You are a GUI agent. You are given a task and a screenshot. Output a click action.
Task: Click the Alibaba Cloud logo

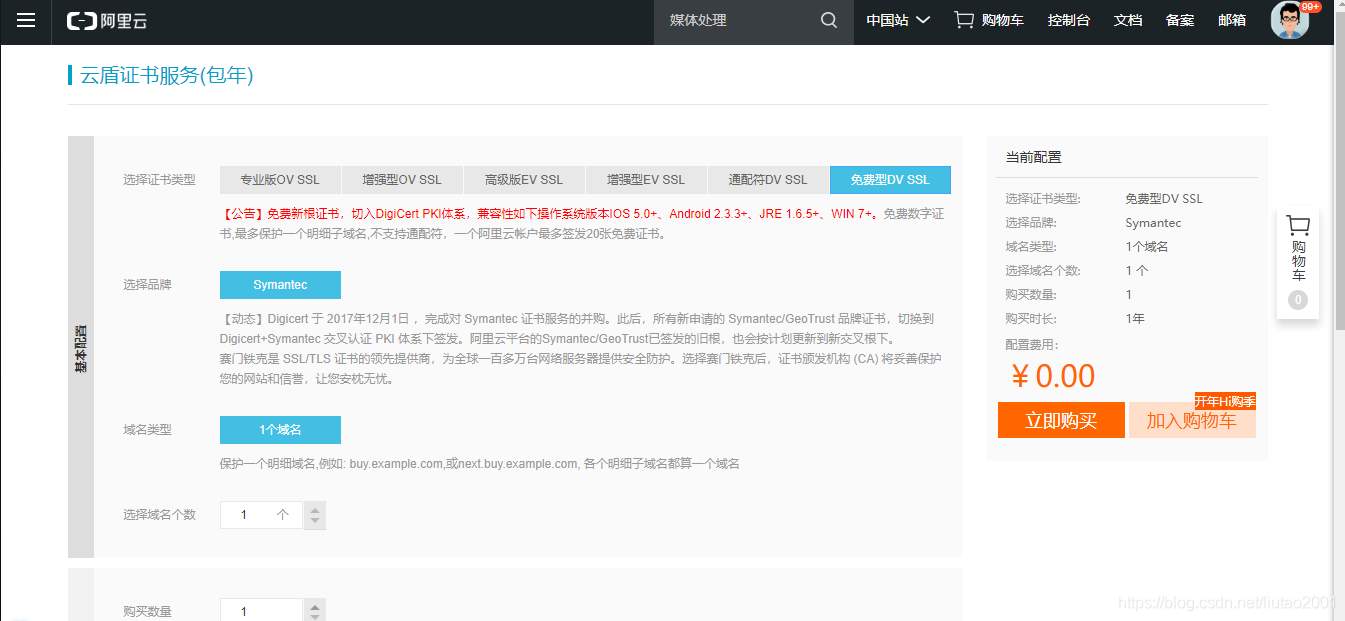tap(107, 21)
